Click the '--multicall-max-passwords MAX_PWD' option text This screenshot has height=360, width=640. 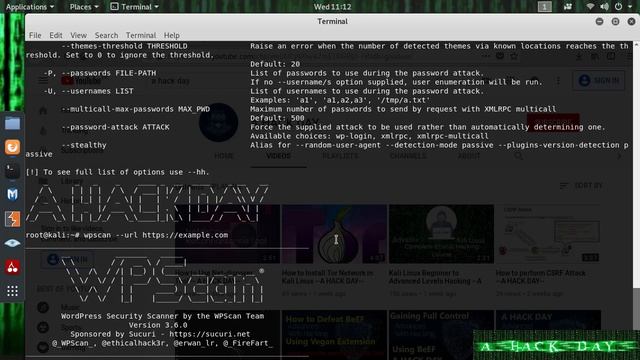coord(136,109)
